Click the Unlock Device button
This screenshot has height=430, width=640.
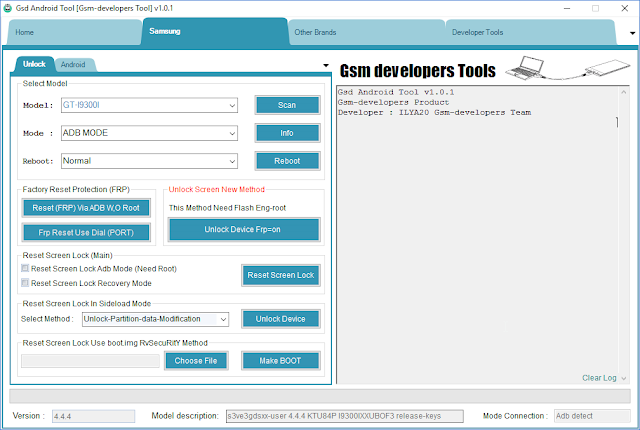pos(281,319)
